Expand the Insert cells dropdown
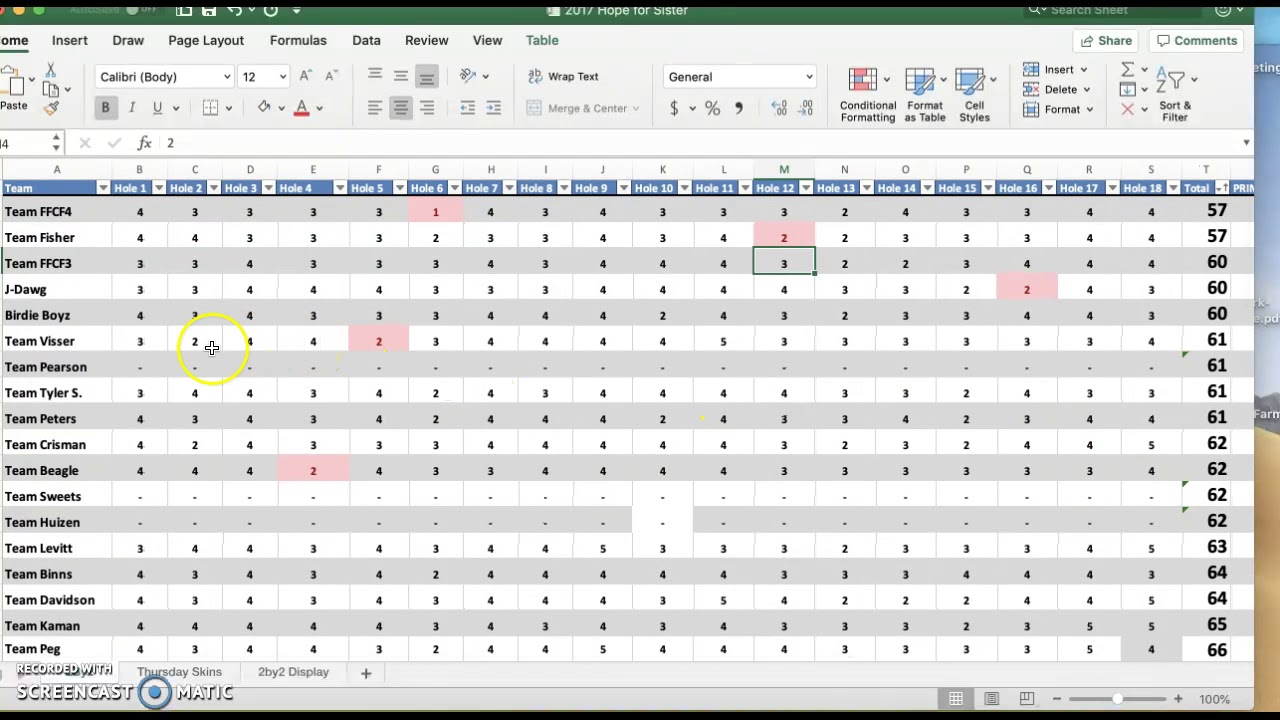1280x720 pixels. click(x=1083, y=70)
